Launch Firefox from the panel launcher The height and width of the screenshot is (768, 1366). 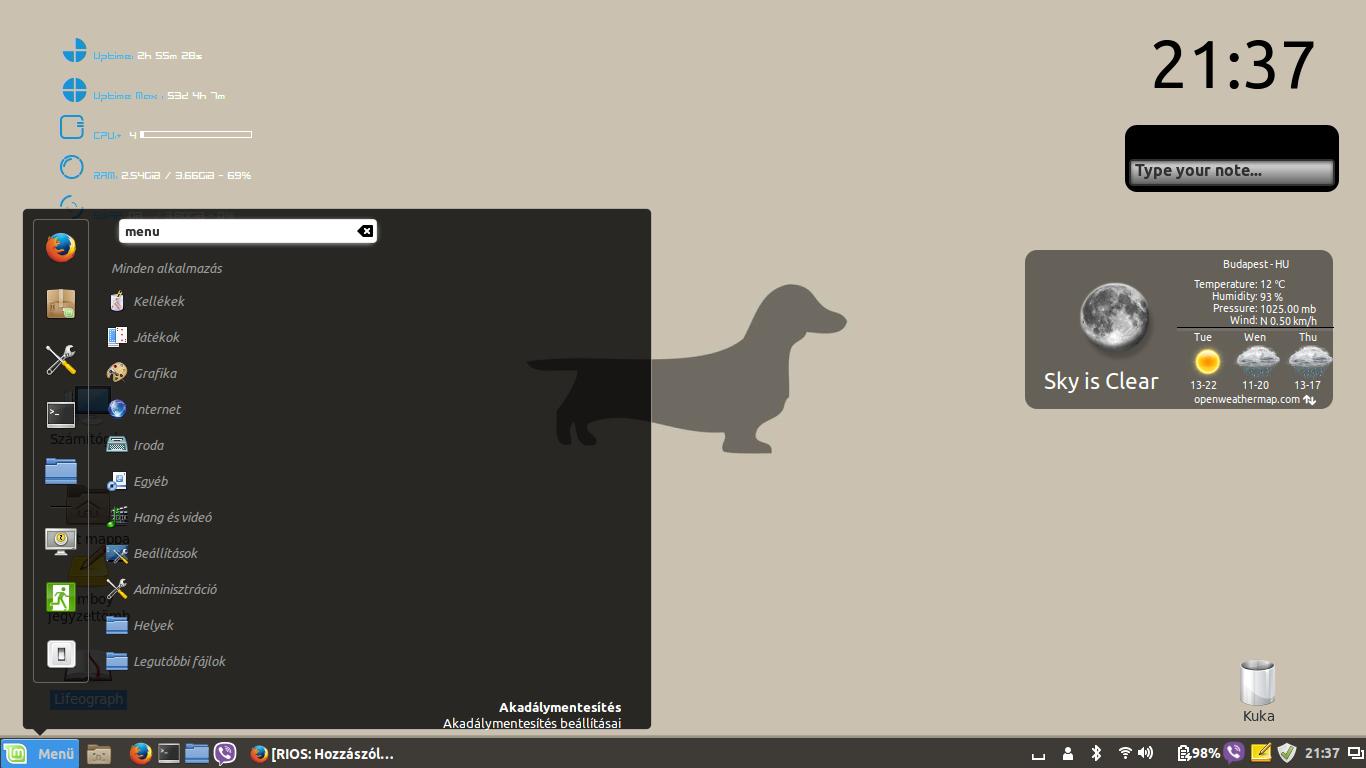pos(140,753)
